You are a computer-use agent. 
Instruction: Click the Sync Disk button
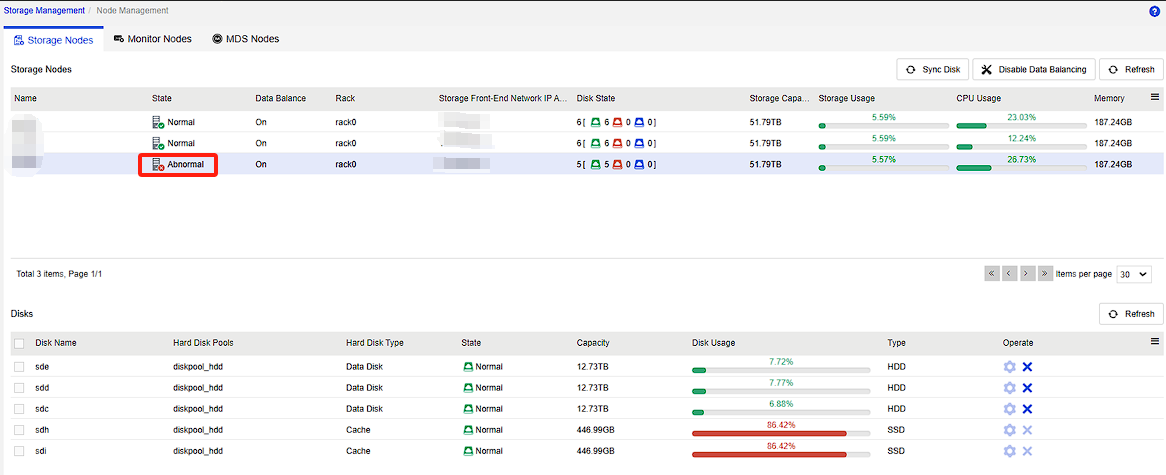(x=932, y=69)
